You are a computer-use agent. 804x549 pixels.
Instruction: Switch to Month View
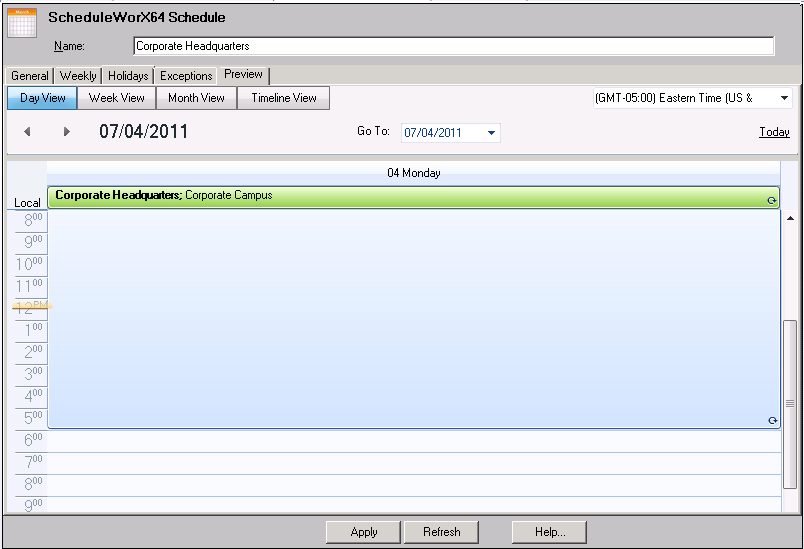pyautogui.click(x=196, y=98)
